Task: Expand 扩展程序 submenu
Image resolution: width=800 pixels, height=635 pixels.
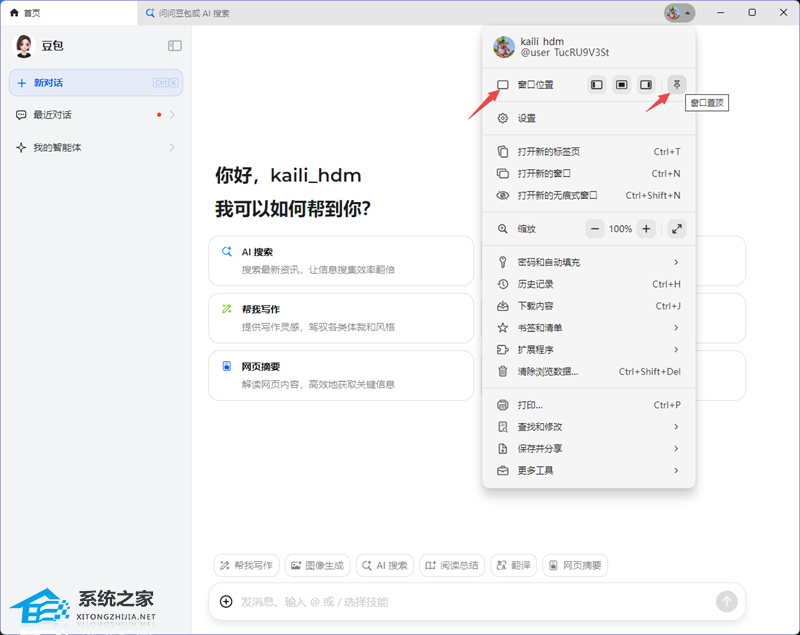Action: (x=589, y=350)
